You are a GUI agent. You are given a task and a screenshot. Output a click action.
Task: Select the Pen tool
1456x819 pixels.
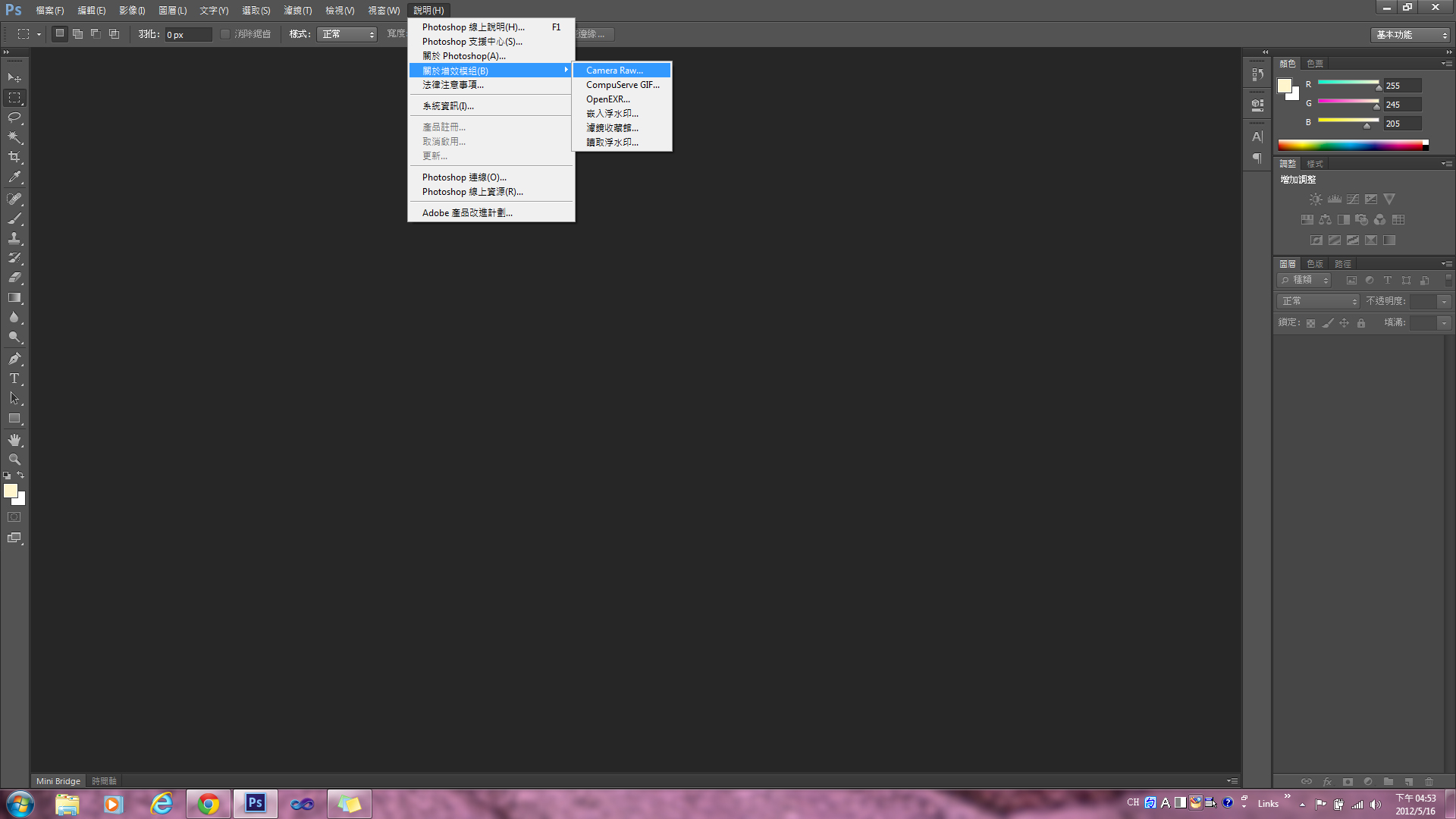tap(14, 359)
